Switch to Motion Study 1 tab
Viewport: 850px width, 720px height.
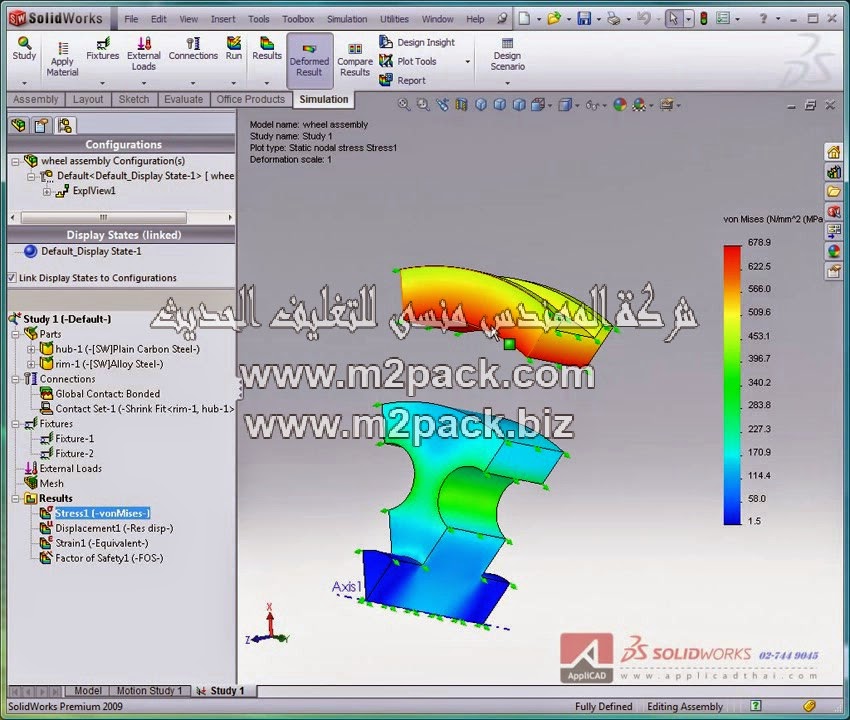click(150, 691)
